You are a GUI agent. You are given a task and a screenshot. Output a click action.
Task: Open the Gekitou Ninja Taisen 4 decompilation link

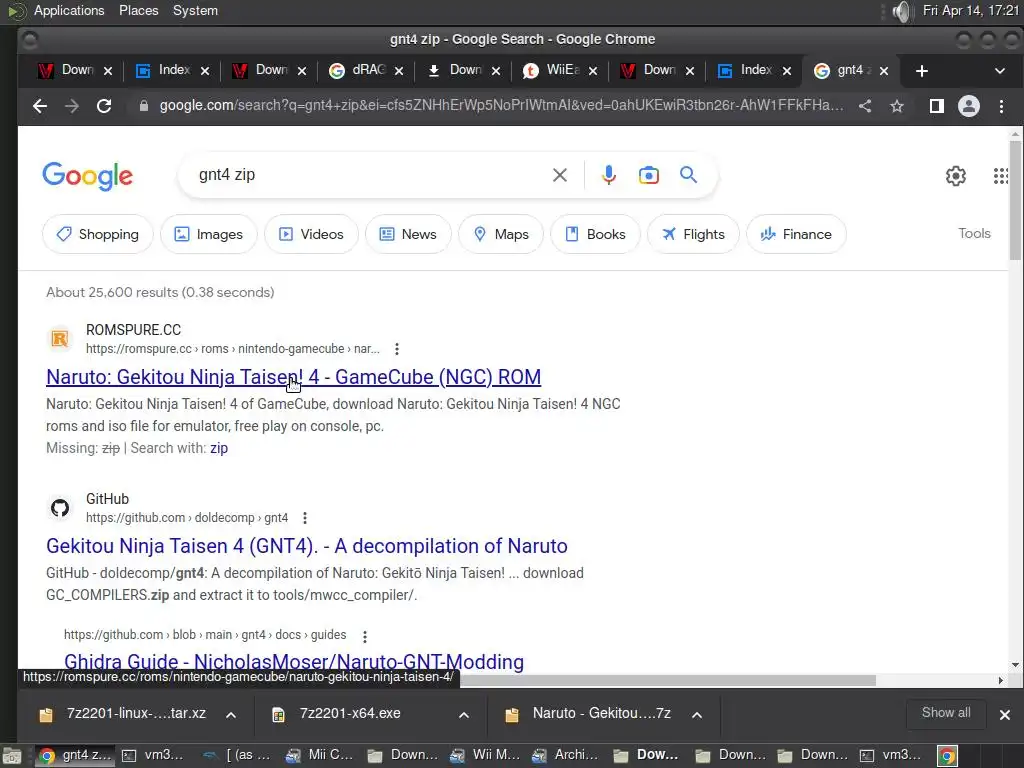point(307,547)
